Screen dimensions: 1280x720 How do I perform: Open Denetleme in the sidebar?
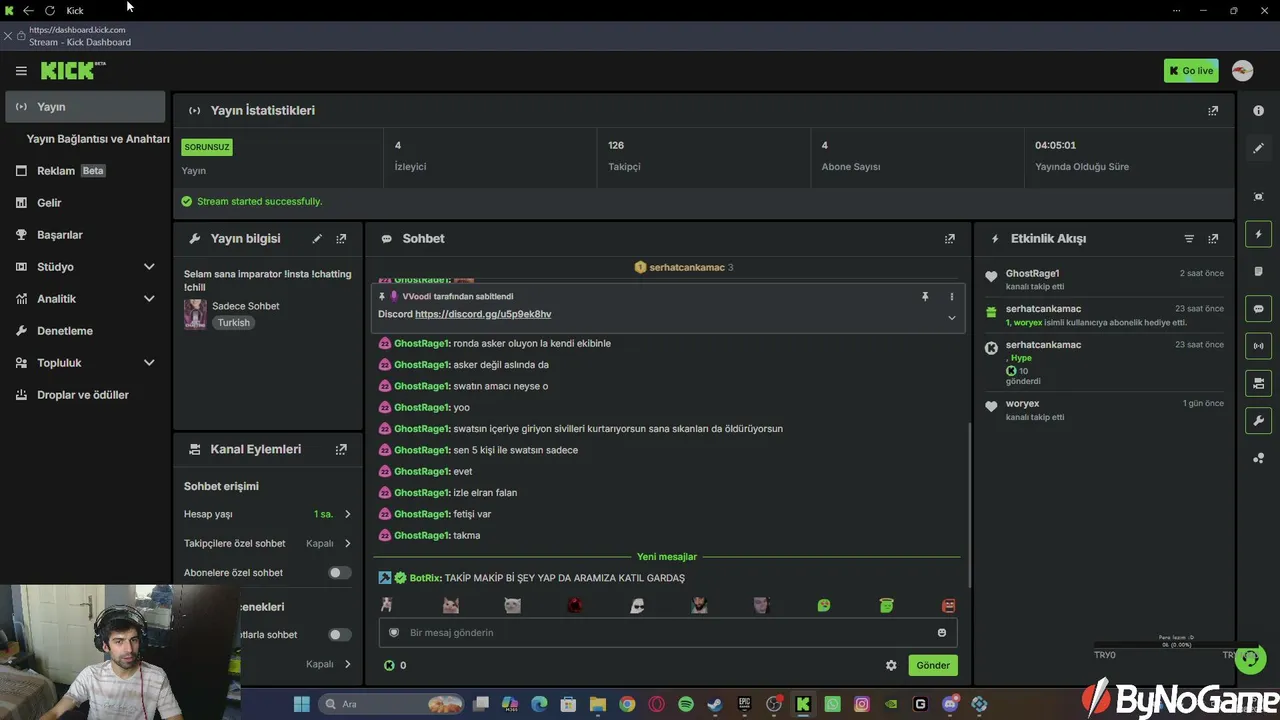pos(85,331)
